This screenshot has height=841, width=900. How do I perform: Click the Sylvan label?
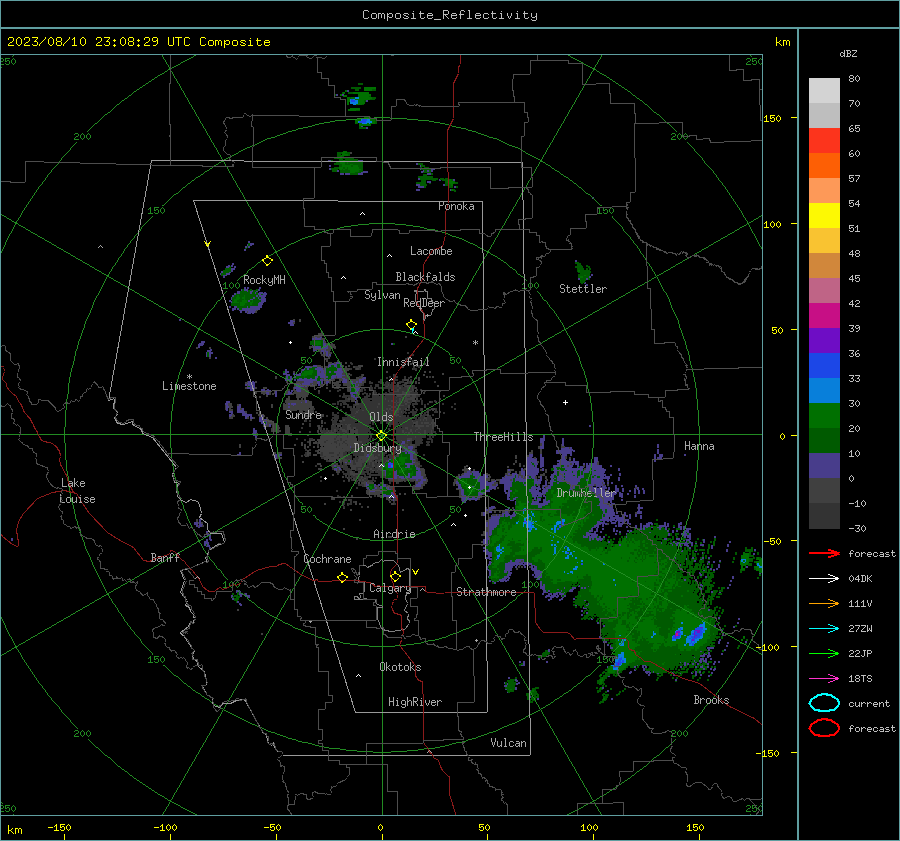pos(382,295)
